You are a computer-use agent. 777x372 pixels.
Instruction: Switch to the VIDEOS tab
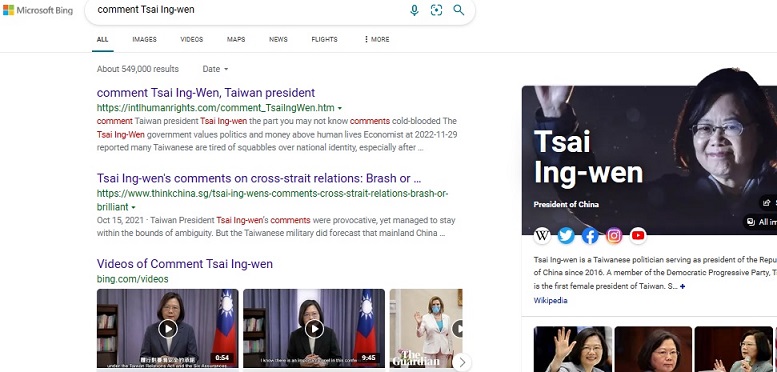[192, 40]
